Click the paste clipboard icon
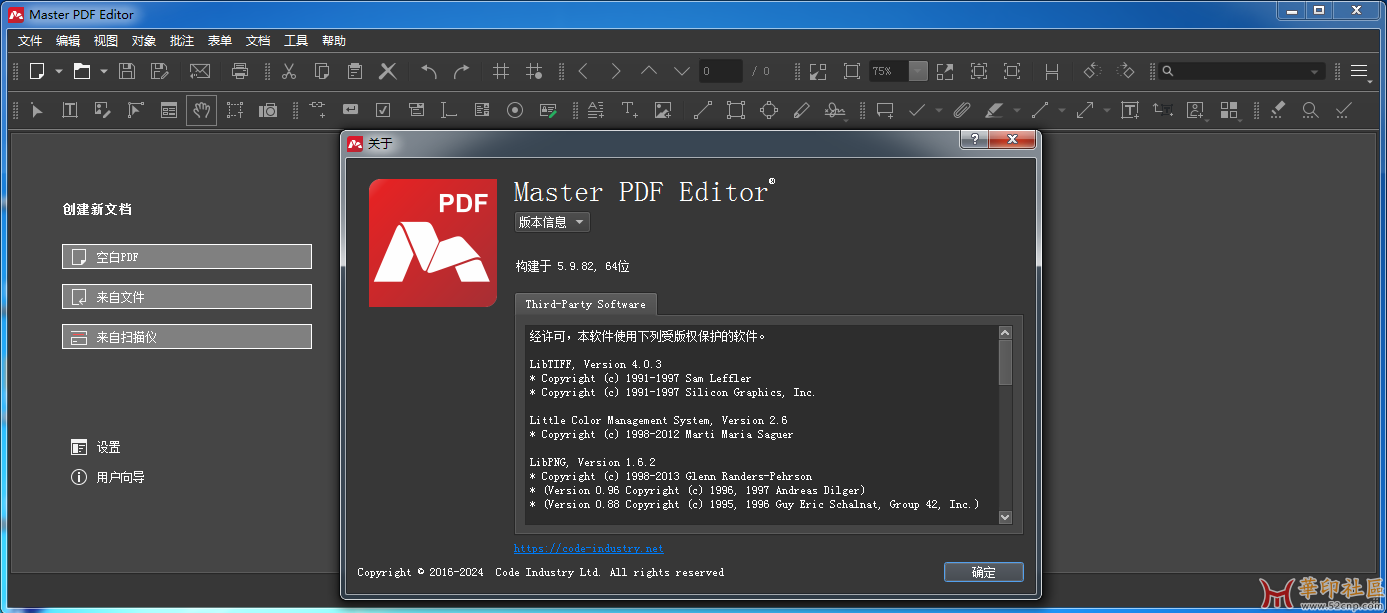This screenshot has width=1387, height=613. tap(355, 71)
